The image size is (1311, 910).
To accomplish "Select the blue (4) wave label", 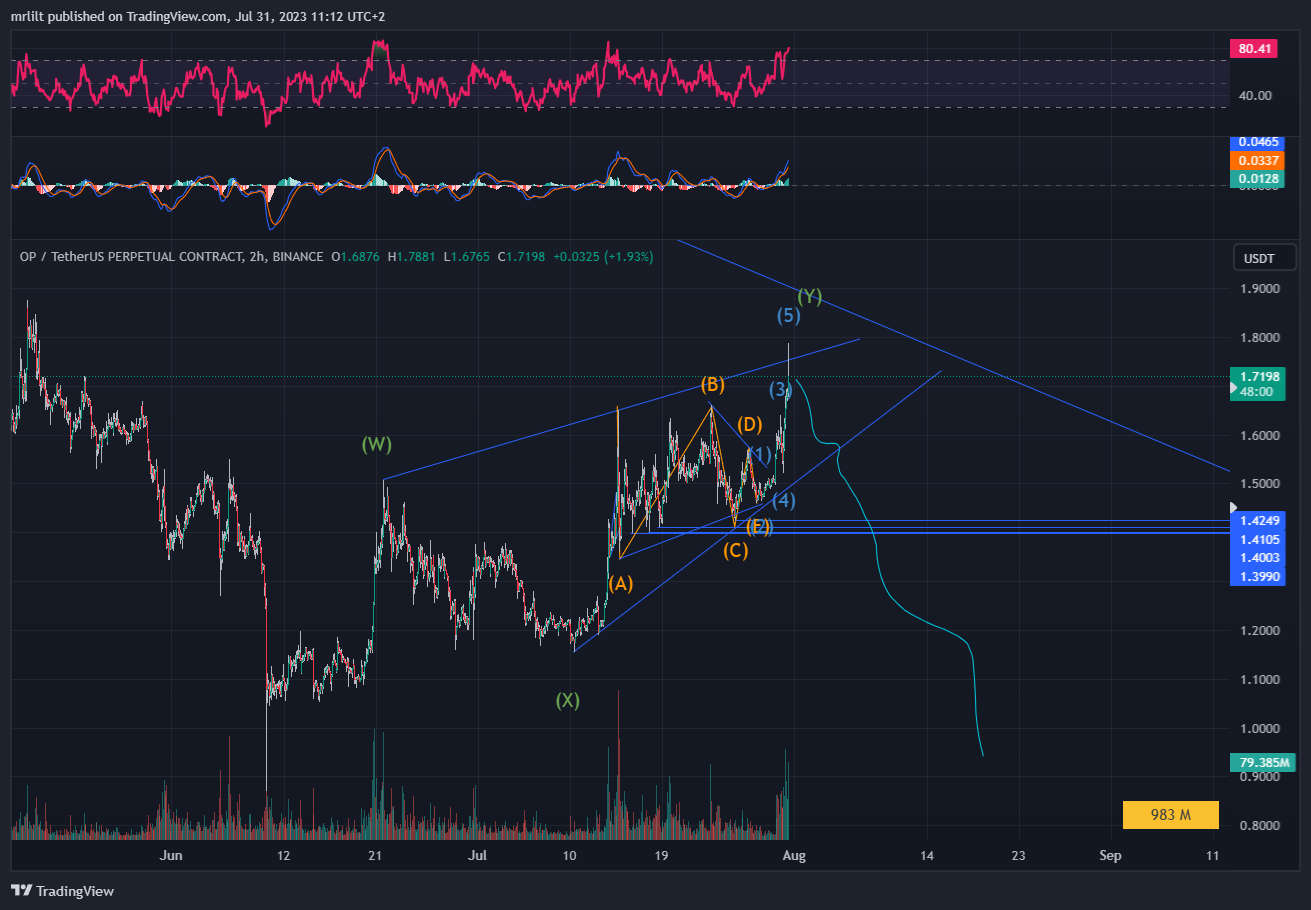I will point(784,499).
